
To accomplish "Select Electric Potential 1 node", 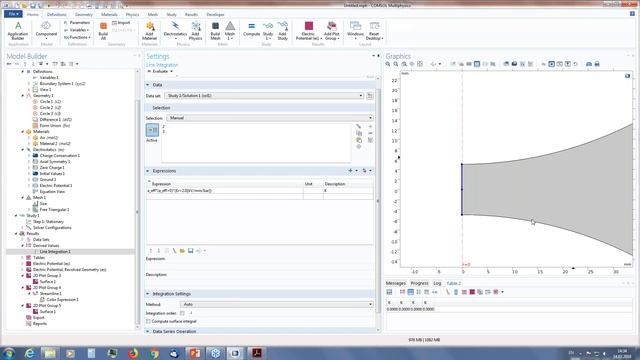I will coord(56,186).
